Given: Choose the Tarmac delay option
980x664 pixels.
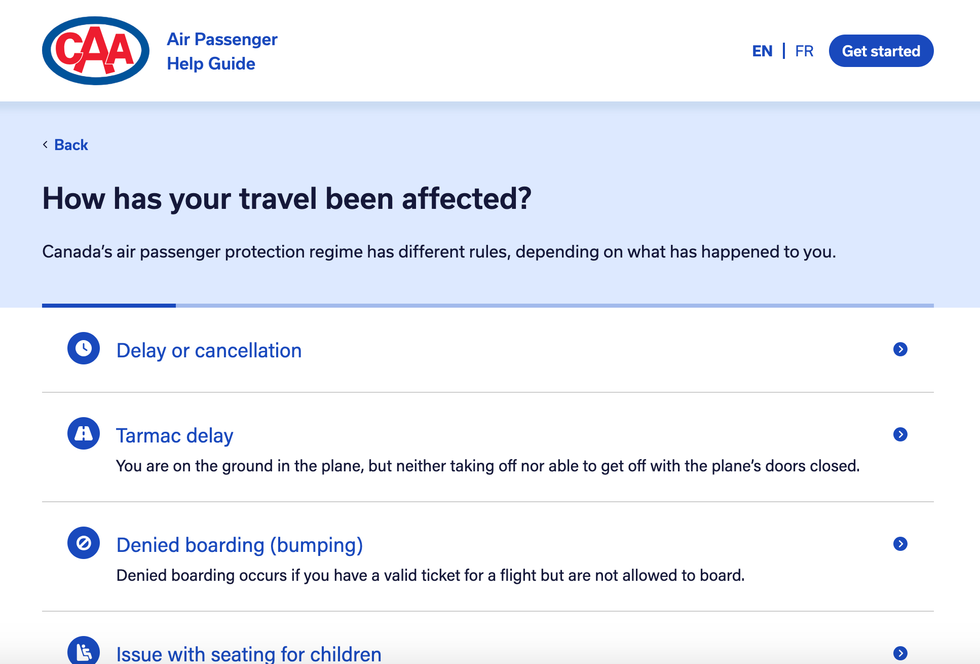Looking at the screenshot, I should 175,436.
